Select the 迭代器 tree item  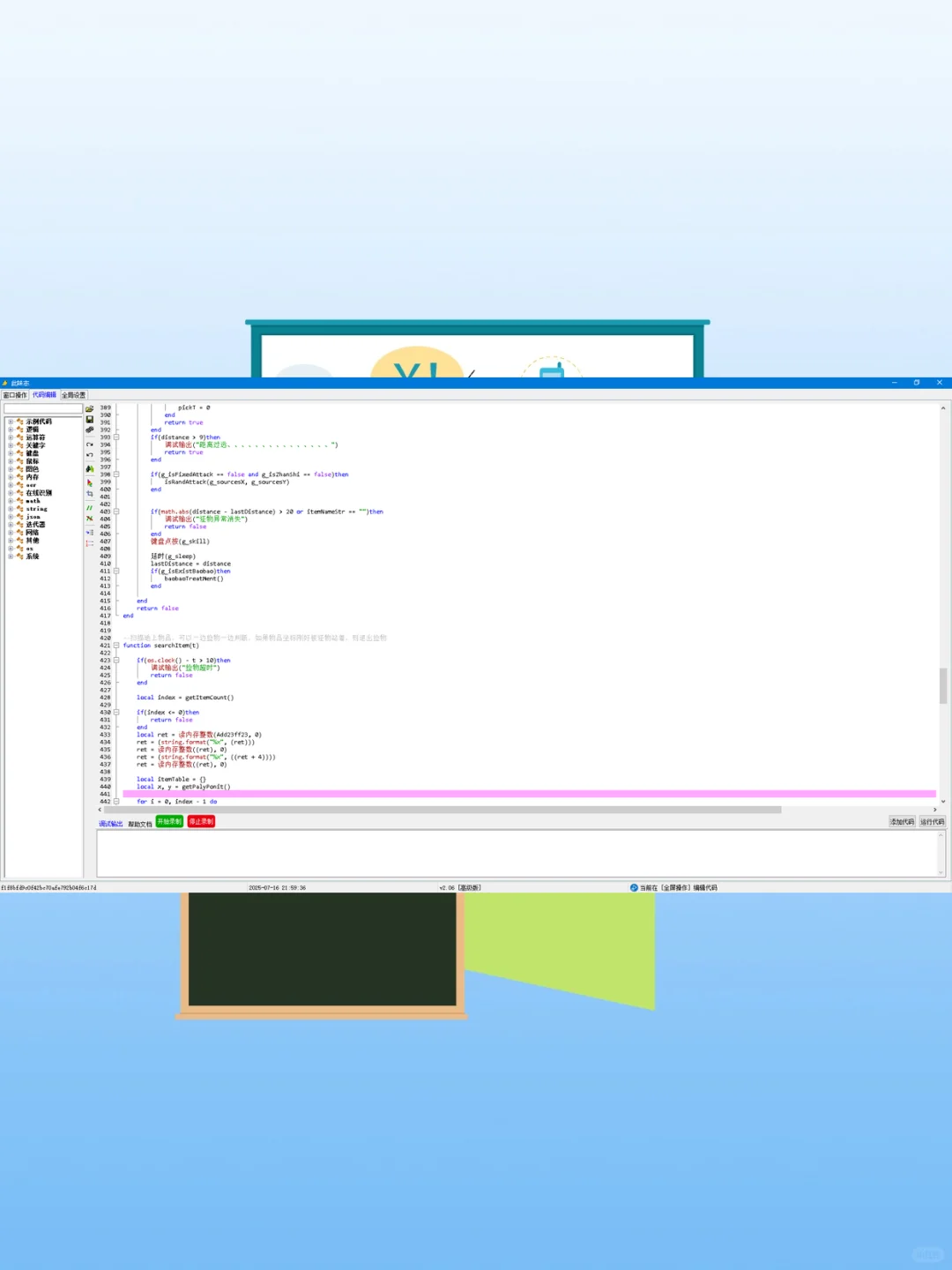coord(35,525)
